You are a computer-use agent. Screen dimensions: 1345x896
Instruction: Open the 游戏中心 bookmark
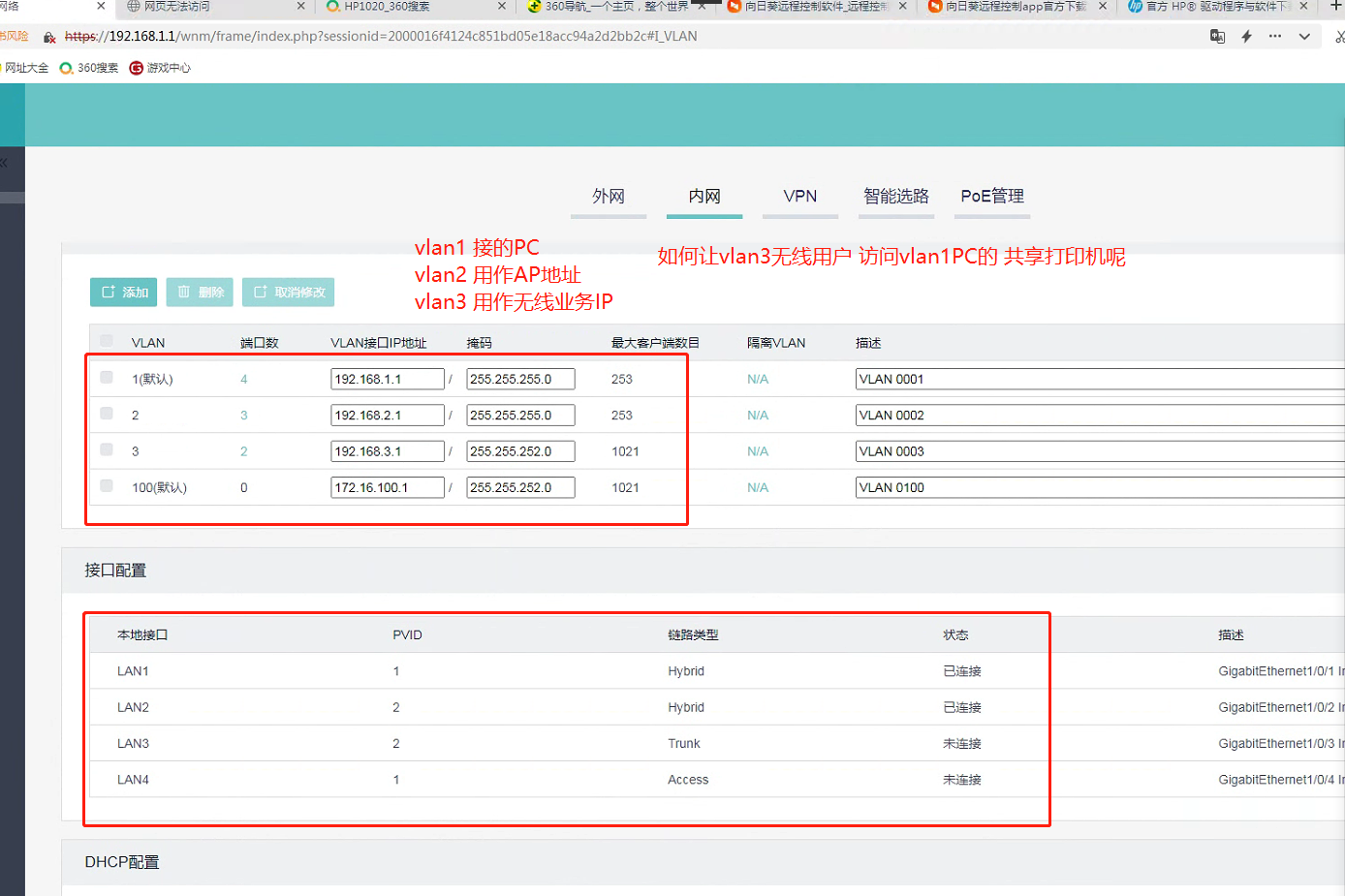[160, 68]
